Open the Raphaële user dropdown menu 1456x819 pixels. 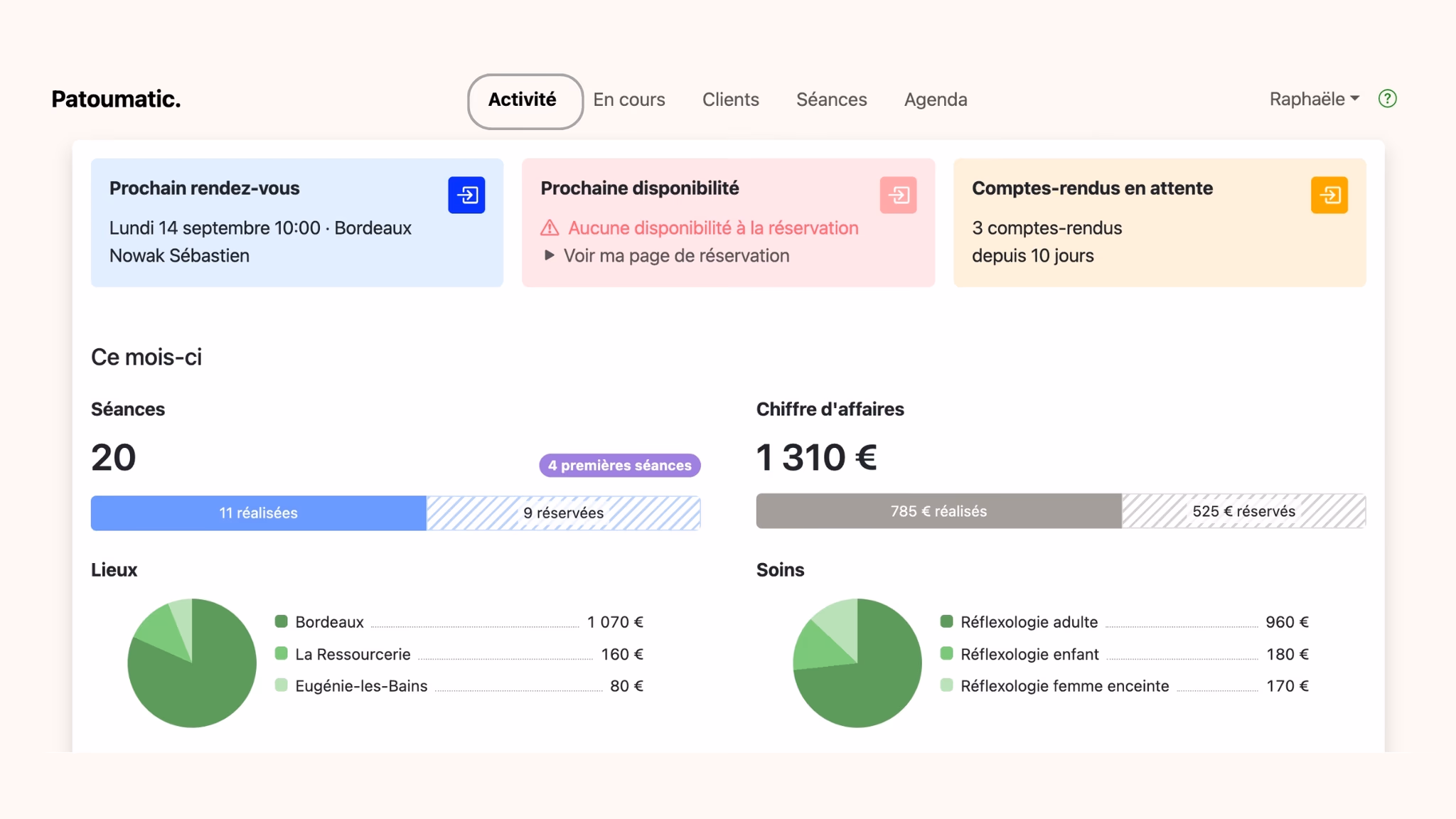pos(1315,99)
